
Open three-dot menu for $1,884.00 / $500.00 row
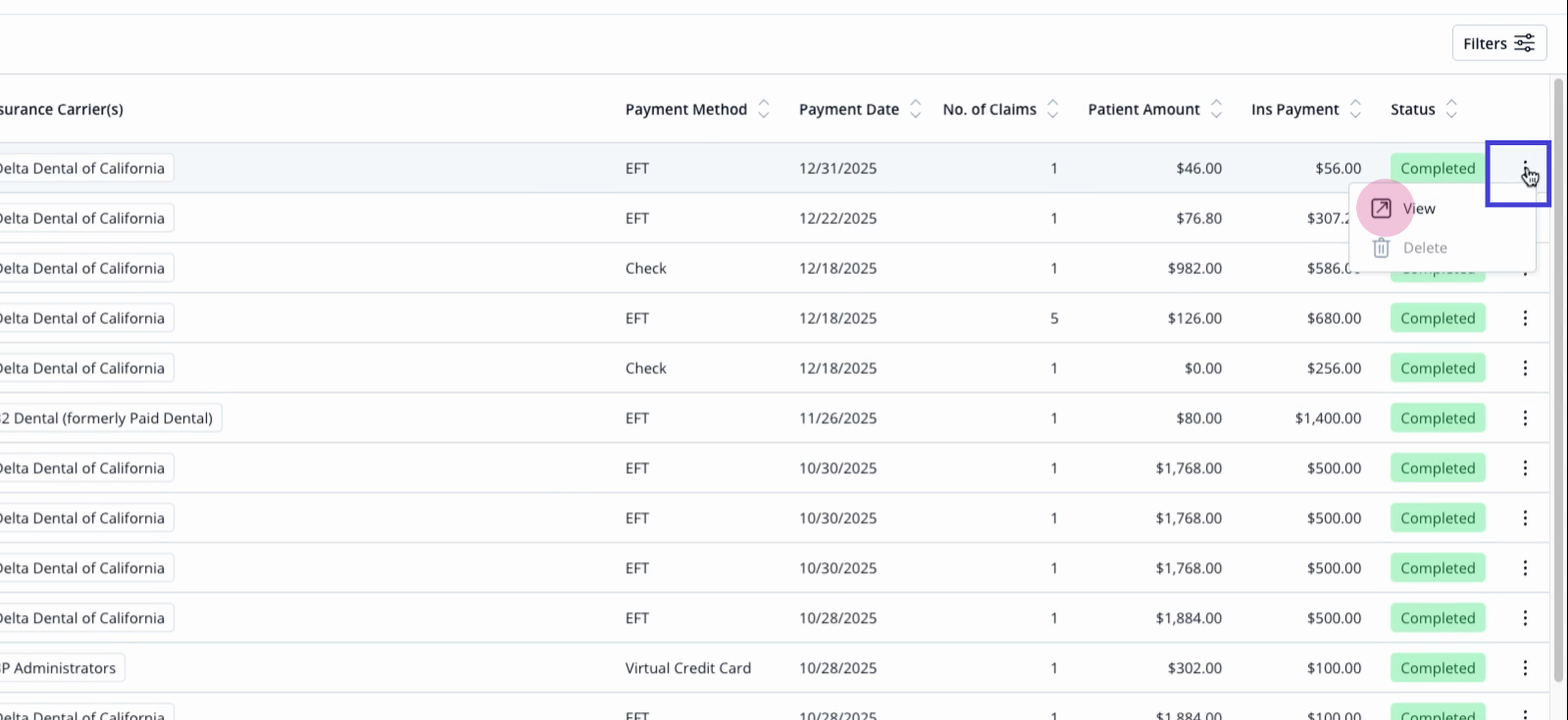pos(1525,618)
